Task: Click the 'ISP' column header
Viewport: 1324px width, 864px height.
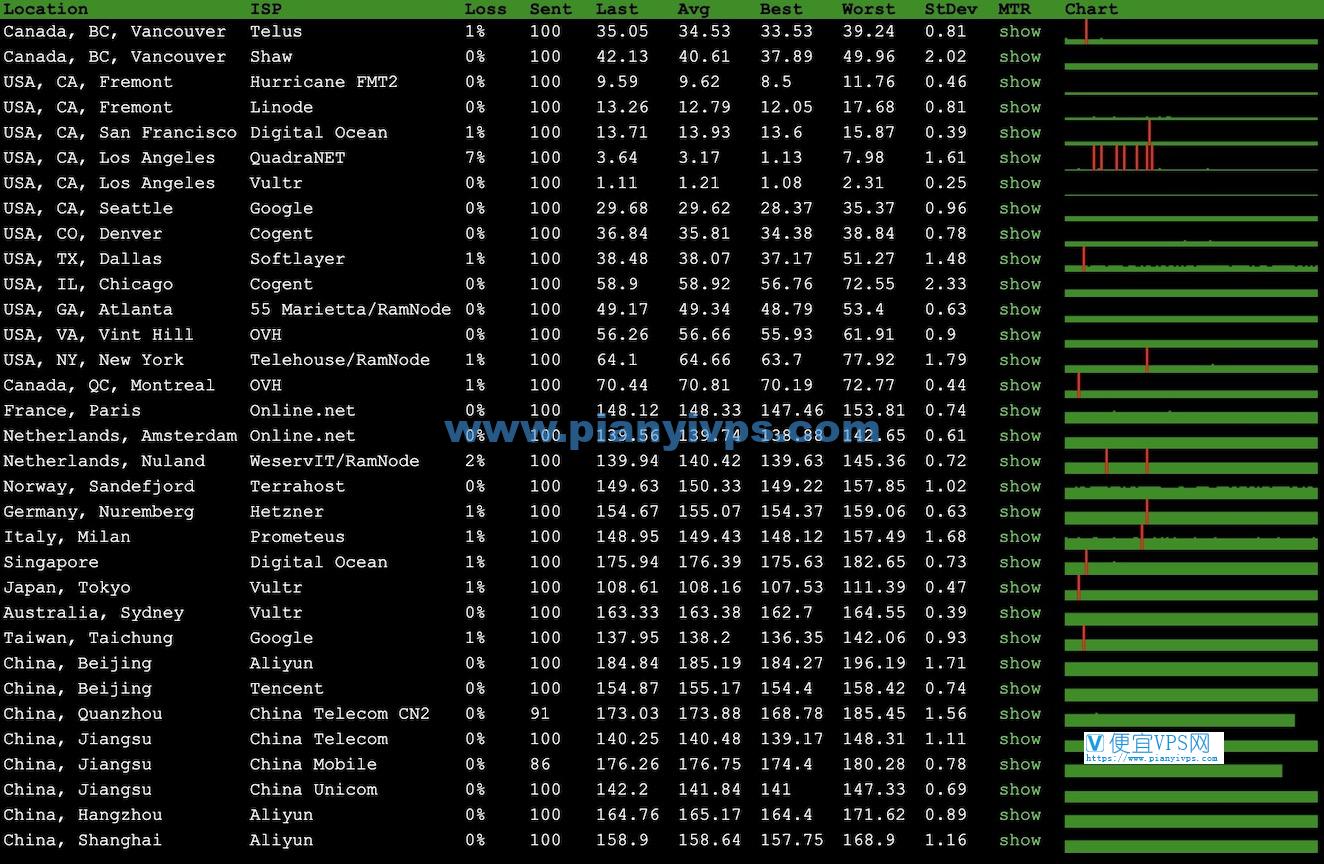Action: (266, 9)
